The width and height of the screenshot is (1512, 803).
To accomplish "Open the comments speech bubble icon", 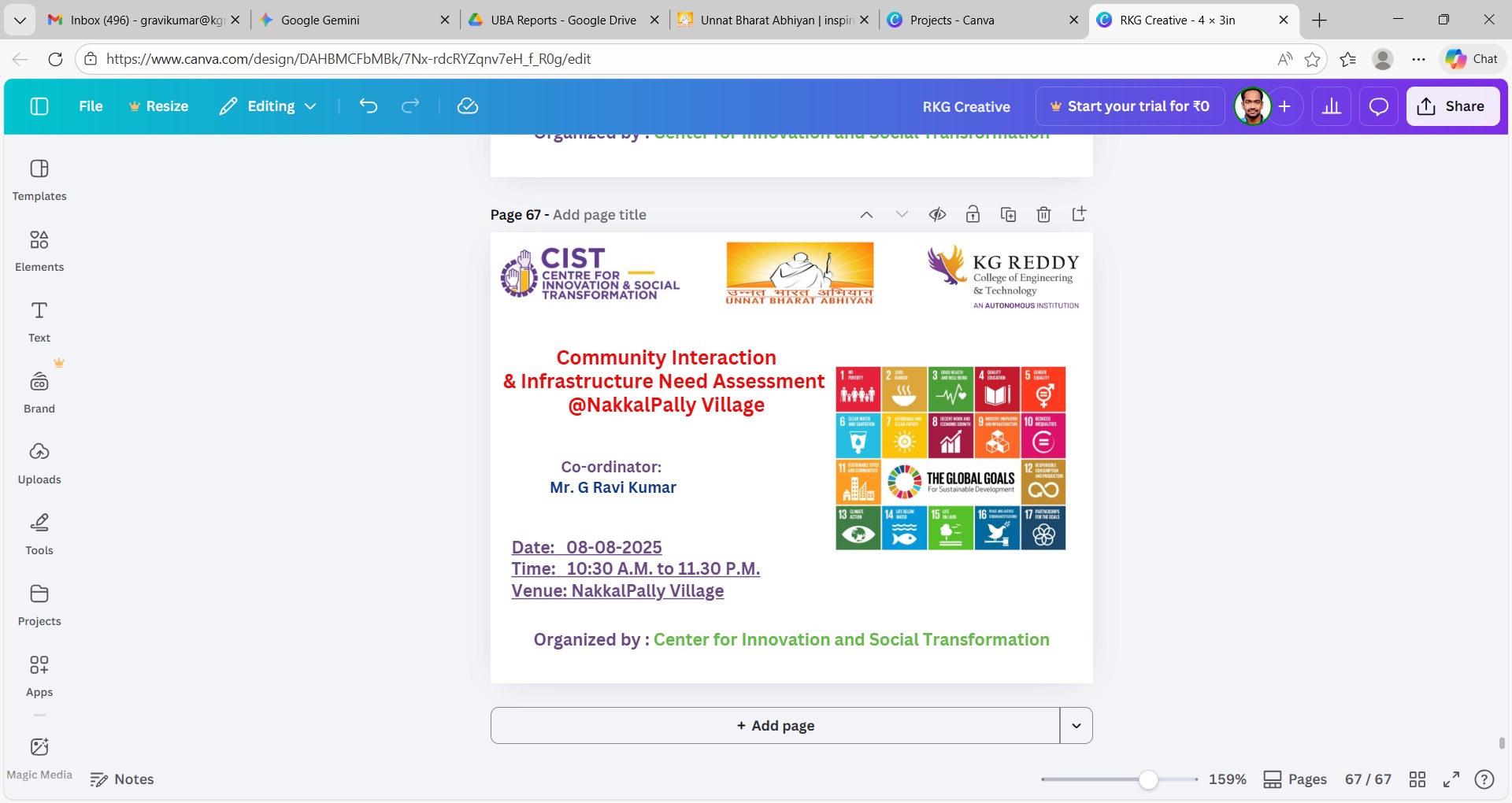I will click(1378, 106).
